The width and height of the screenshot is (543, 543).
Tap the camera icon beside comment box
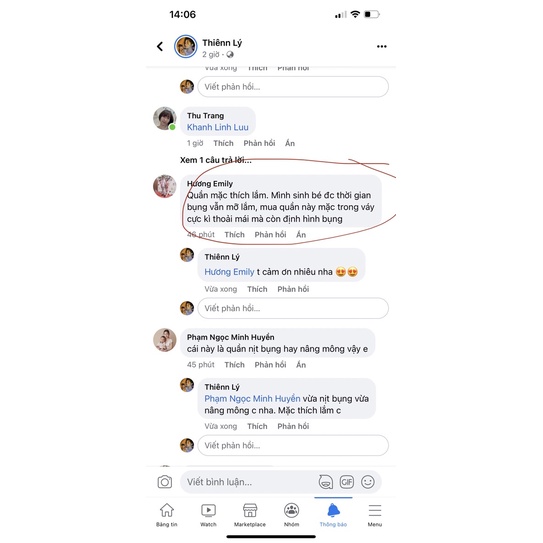point(164,482)
